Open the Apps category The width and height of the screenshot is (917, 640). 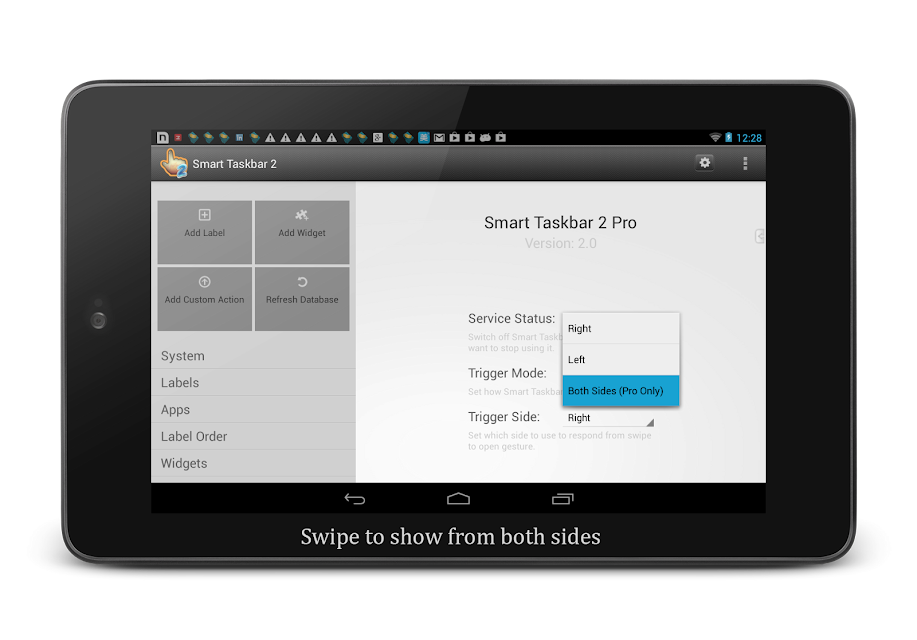(253, 410)
